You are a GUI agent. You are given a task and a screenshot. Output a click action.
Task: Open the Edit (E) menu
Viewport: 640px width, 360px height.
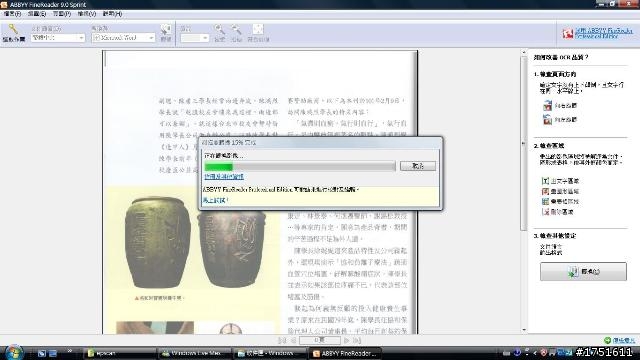coord(37,14)
